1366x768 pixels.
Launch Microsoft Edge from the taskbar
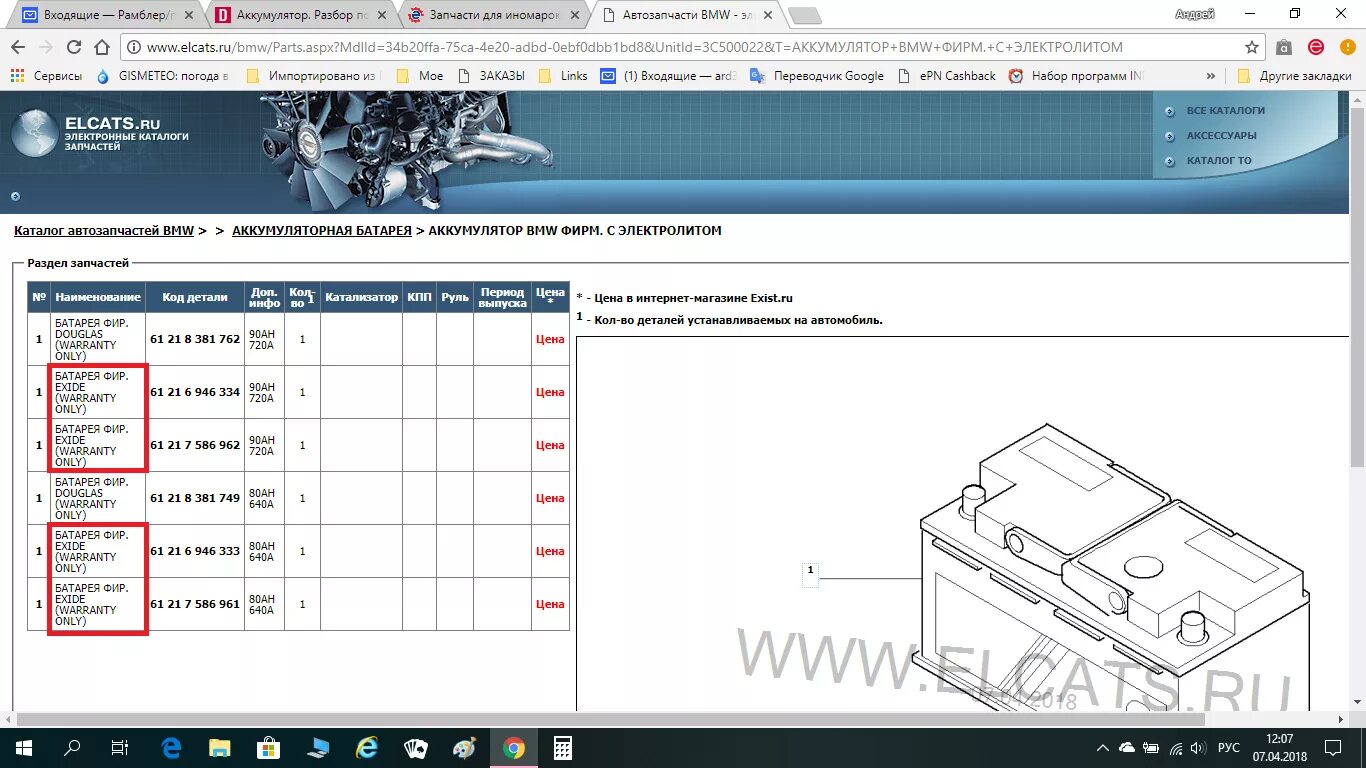click(x=170, y=748)
